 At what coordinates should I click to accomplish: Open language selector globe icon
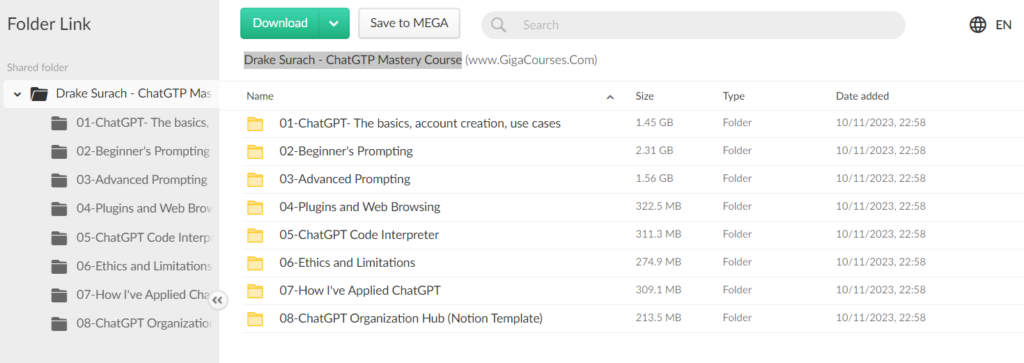978,25
